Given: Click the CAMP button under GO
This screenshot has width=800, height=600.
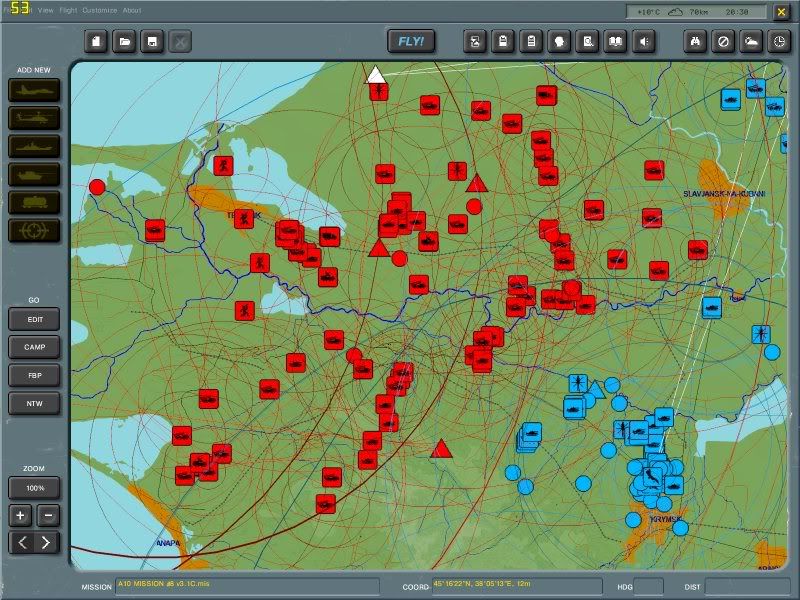Looking at the screenshot, I should (x=34, y=347).
